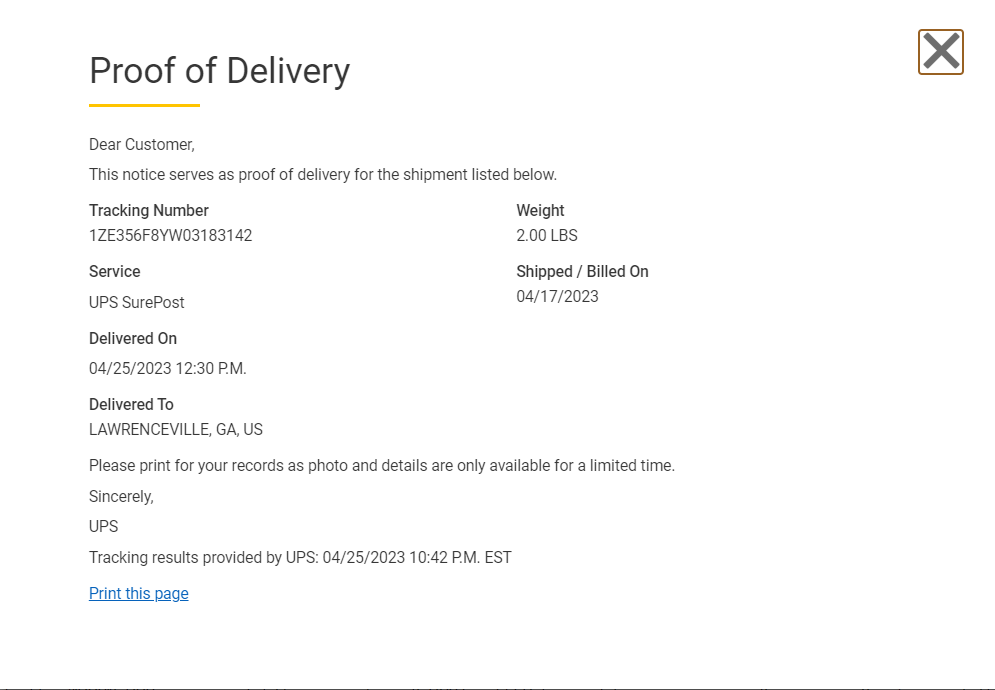Click the Sincerely closing text

[x=121, y=497]
